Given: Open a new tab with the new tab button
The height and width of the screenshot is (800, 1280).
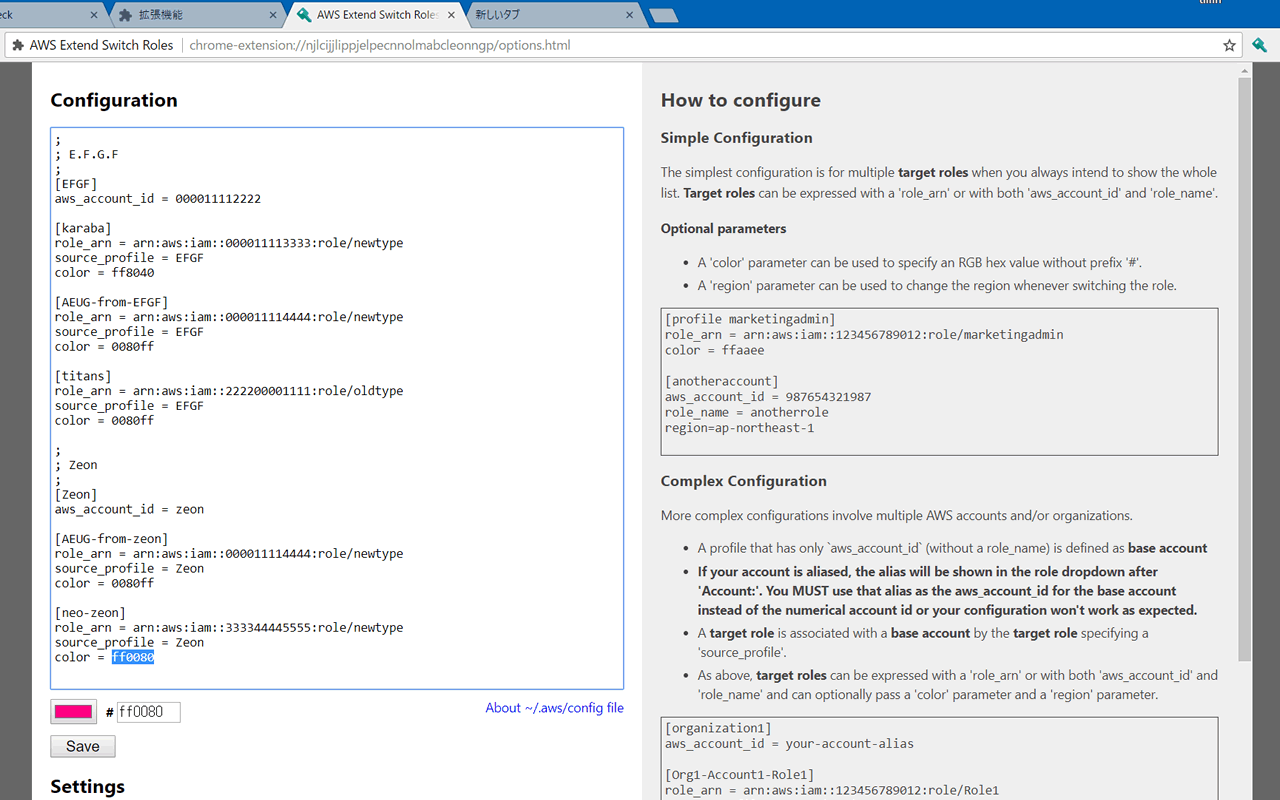Looking at the screenshot, I should (x=663, y=15).
